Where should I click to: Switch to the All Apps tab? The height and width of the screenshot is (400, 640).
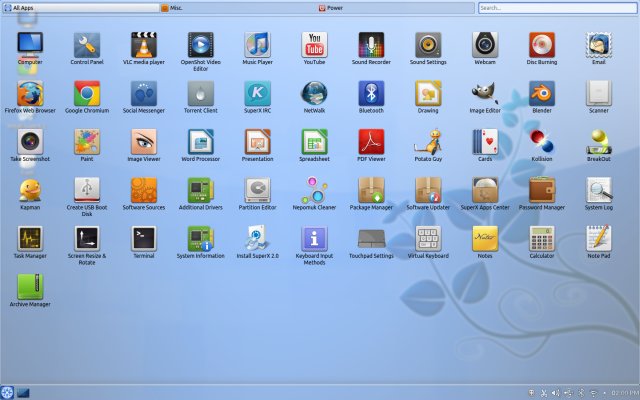[x=81, y=8]
